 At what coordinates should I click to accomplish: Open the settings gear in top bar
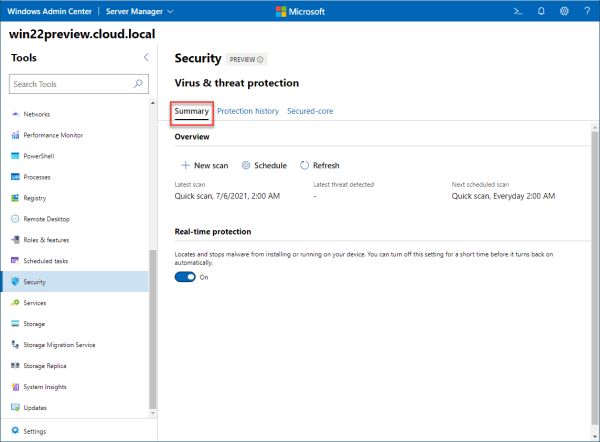pos(564,11)
